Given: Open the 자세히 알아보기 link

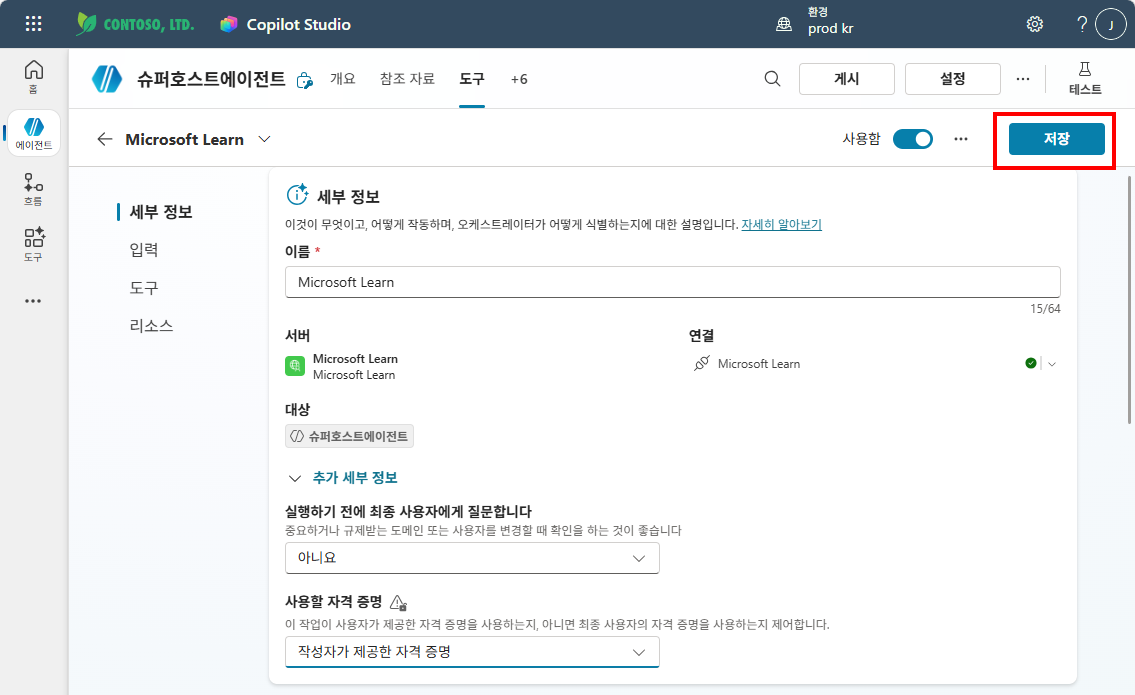Looking at the screenshot, I should (782, 224).
